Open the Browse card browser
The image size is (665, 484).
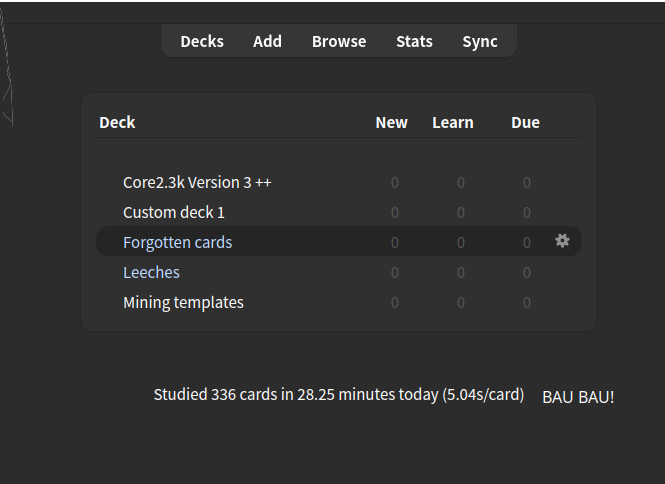(x=339, y=41)
